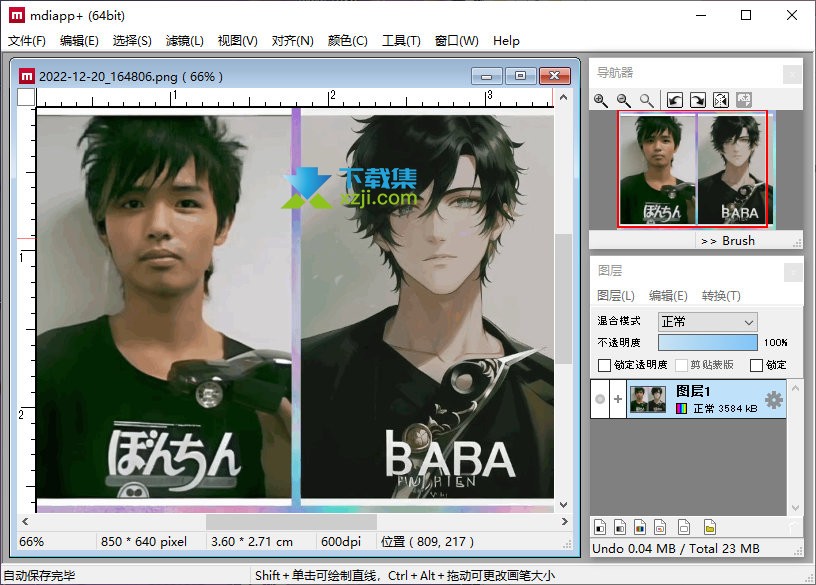Click the plus lock cell on 图层1

(618, 399)
